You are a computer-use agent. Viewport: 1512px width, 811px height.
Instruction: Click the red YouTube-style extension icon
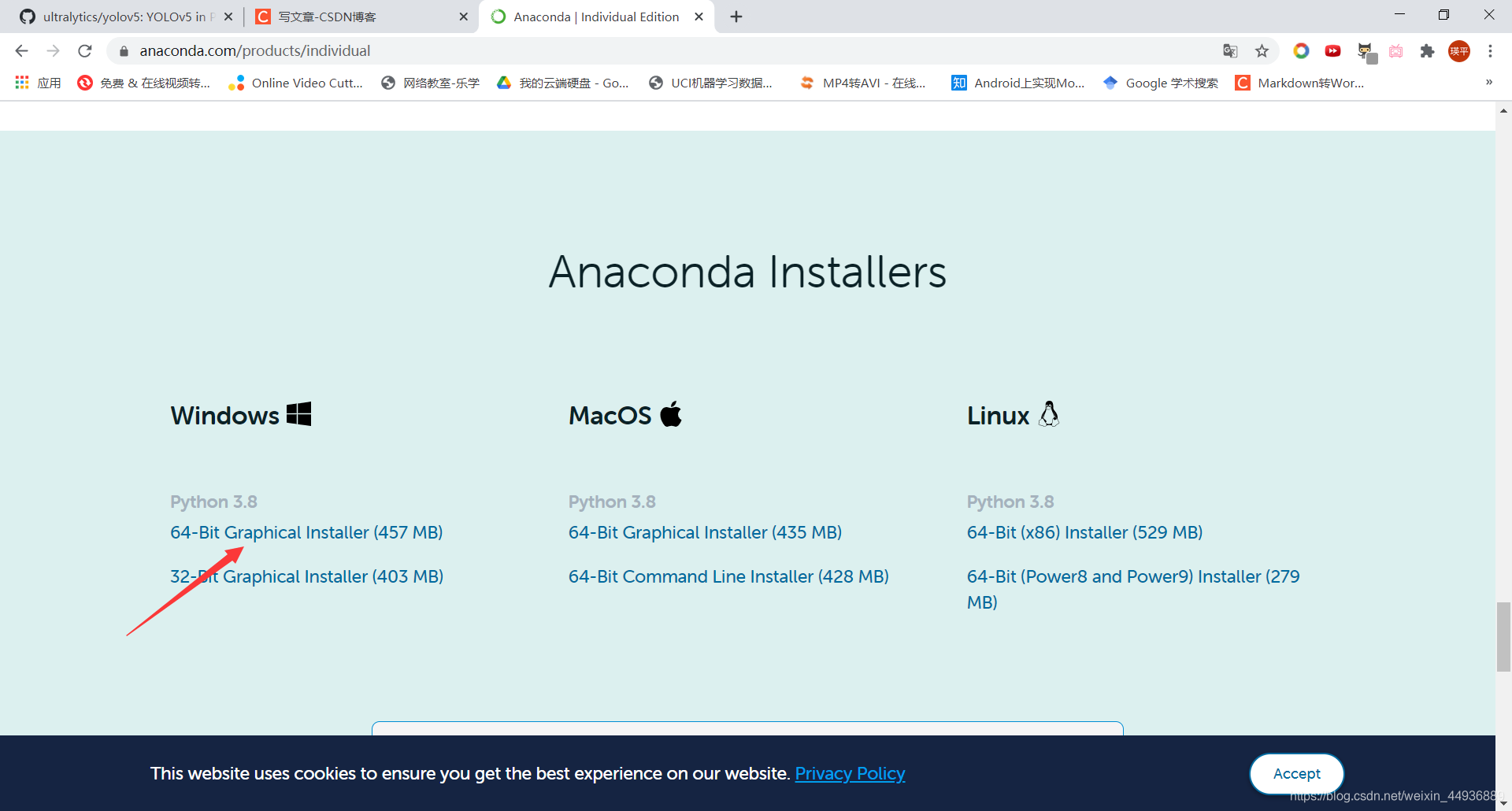click(x=1332, y=51)
